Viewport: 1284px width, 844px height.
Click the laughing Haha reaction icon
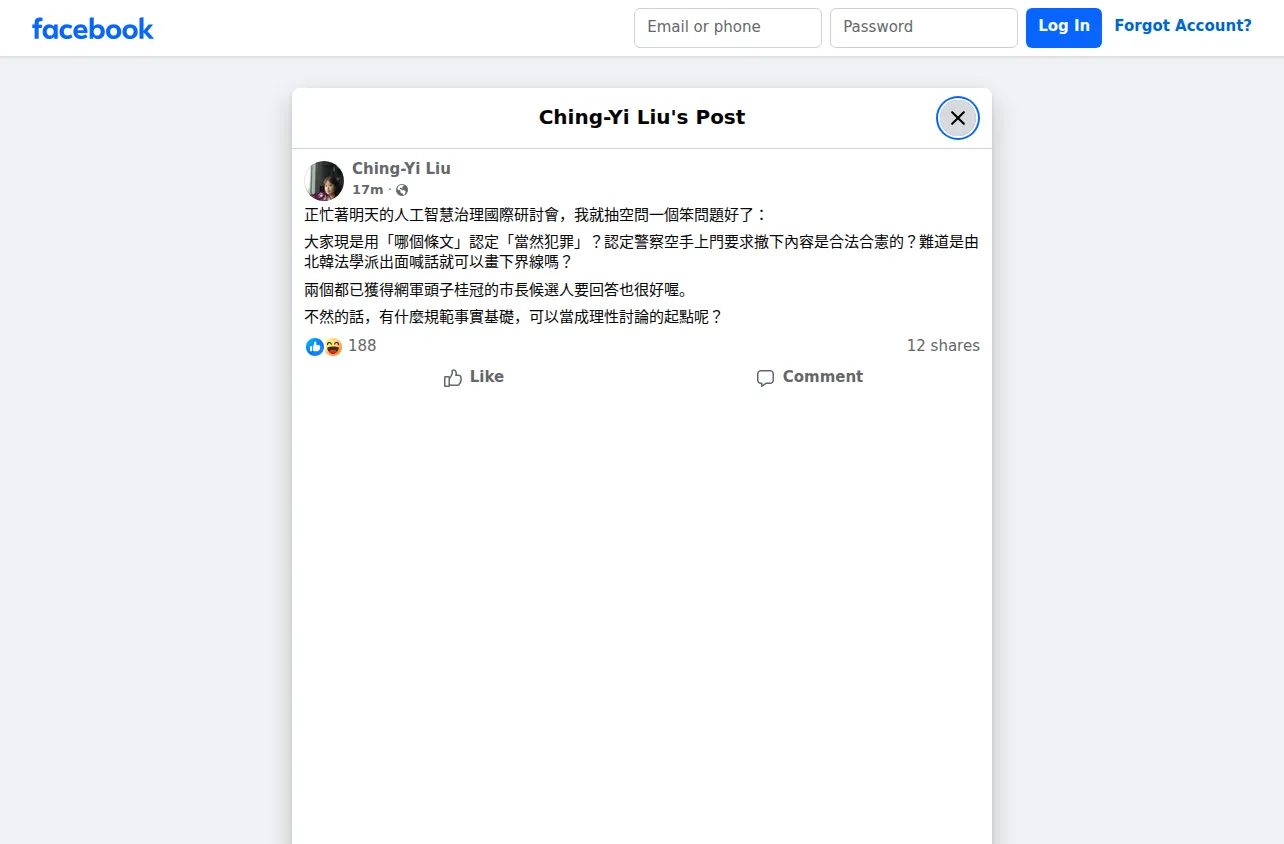[x=333, y=347]
